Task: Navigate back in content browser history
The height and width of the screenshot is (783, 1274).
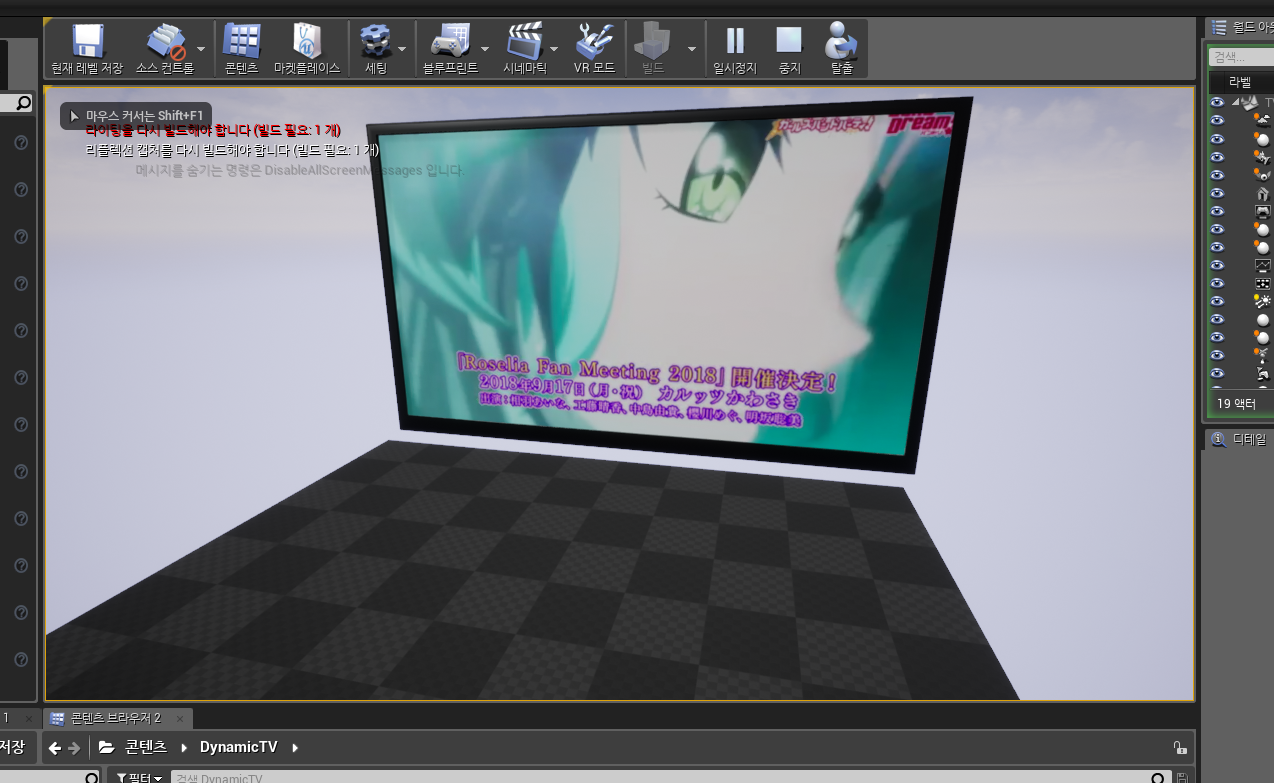Action: [x=56, y=748]
